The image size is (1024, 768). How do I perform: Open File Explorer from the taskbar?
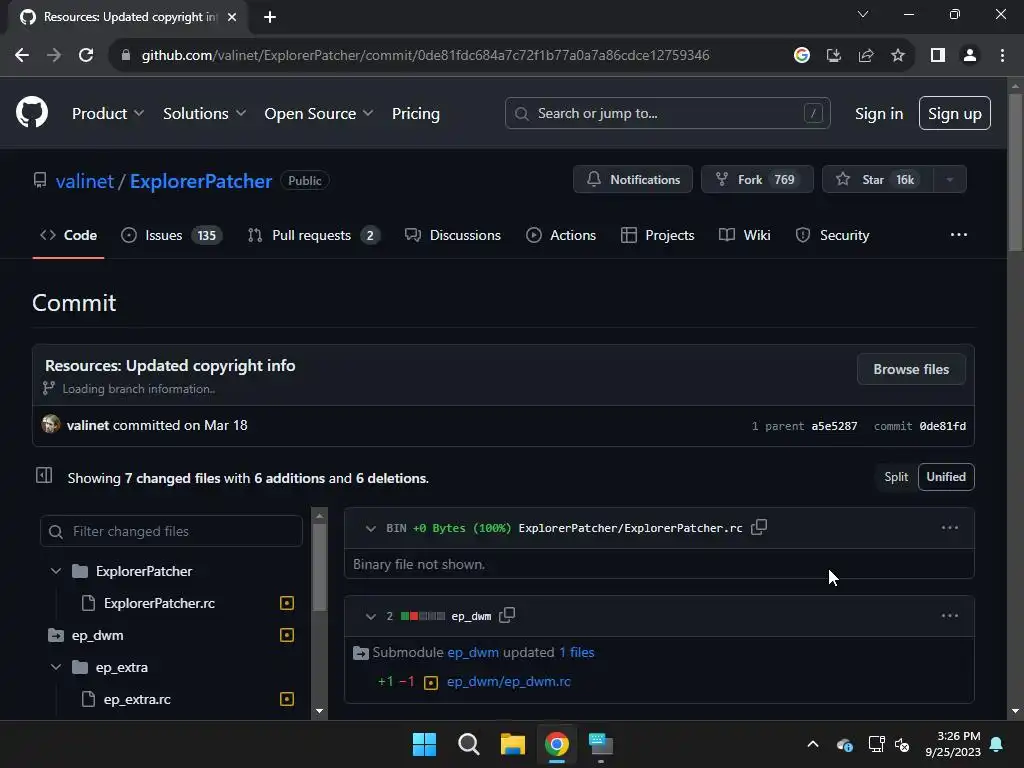(513, 744)
